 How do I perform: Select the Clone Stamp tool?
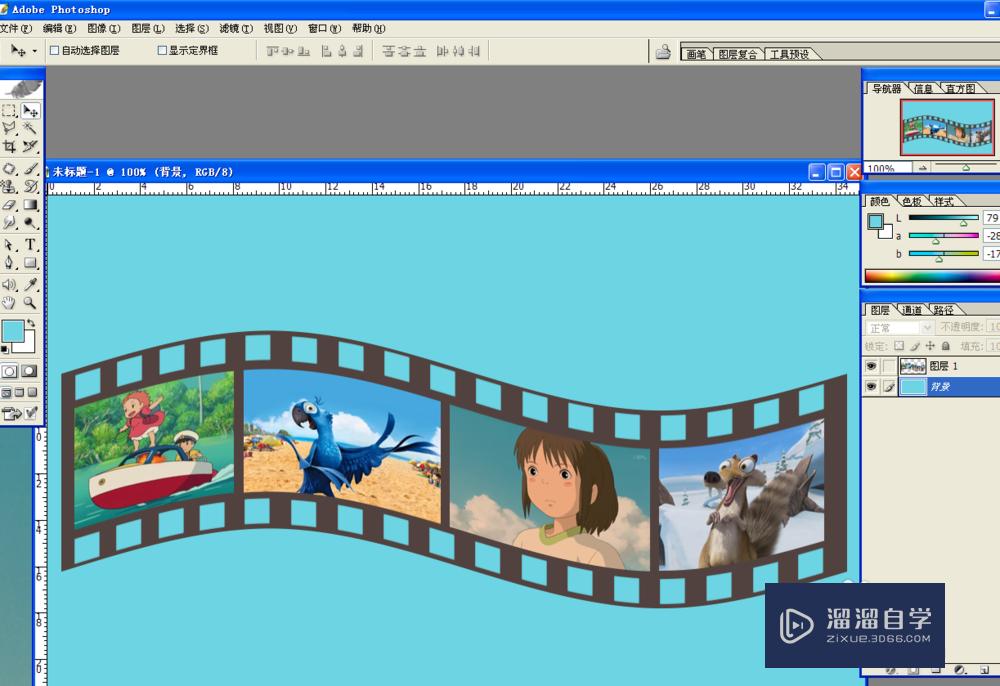(9, 186)
